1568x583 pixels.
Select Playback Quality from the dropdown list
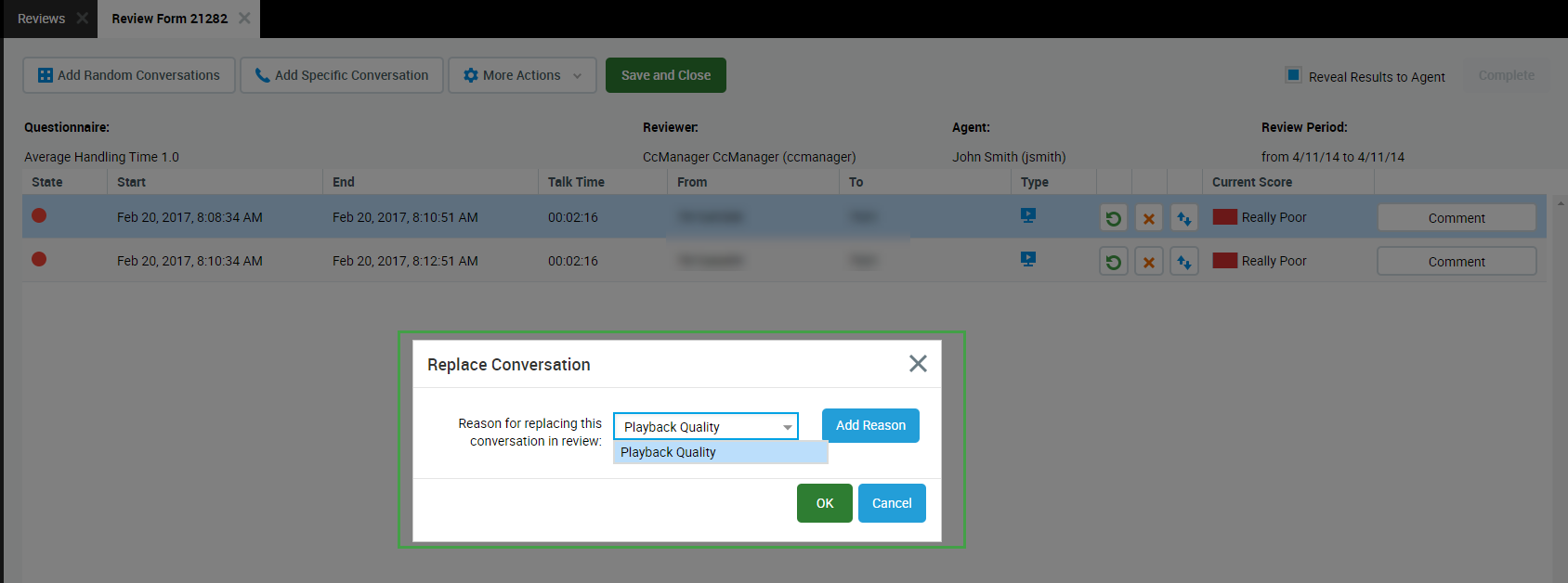(x=720, y=452)
